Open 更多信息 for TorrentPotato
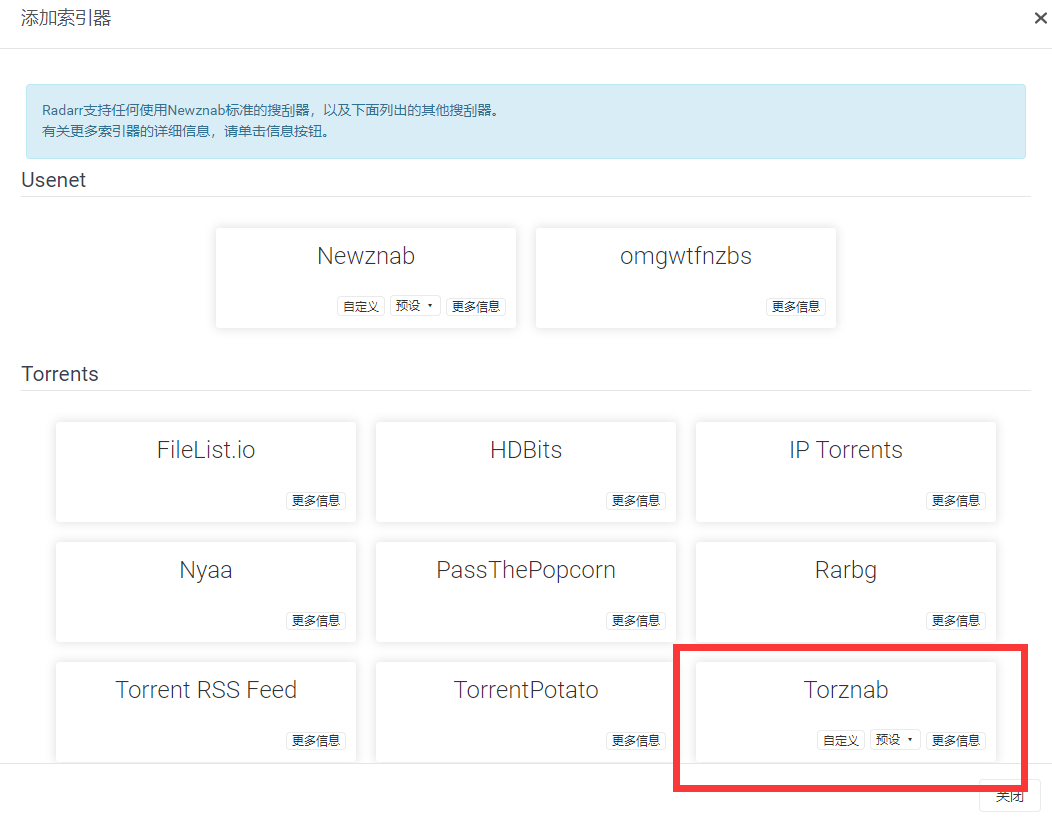This screenshot has width=1052, height=817. (636, 740)
